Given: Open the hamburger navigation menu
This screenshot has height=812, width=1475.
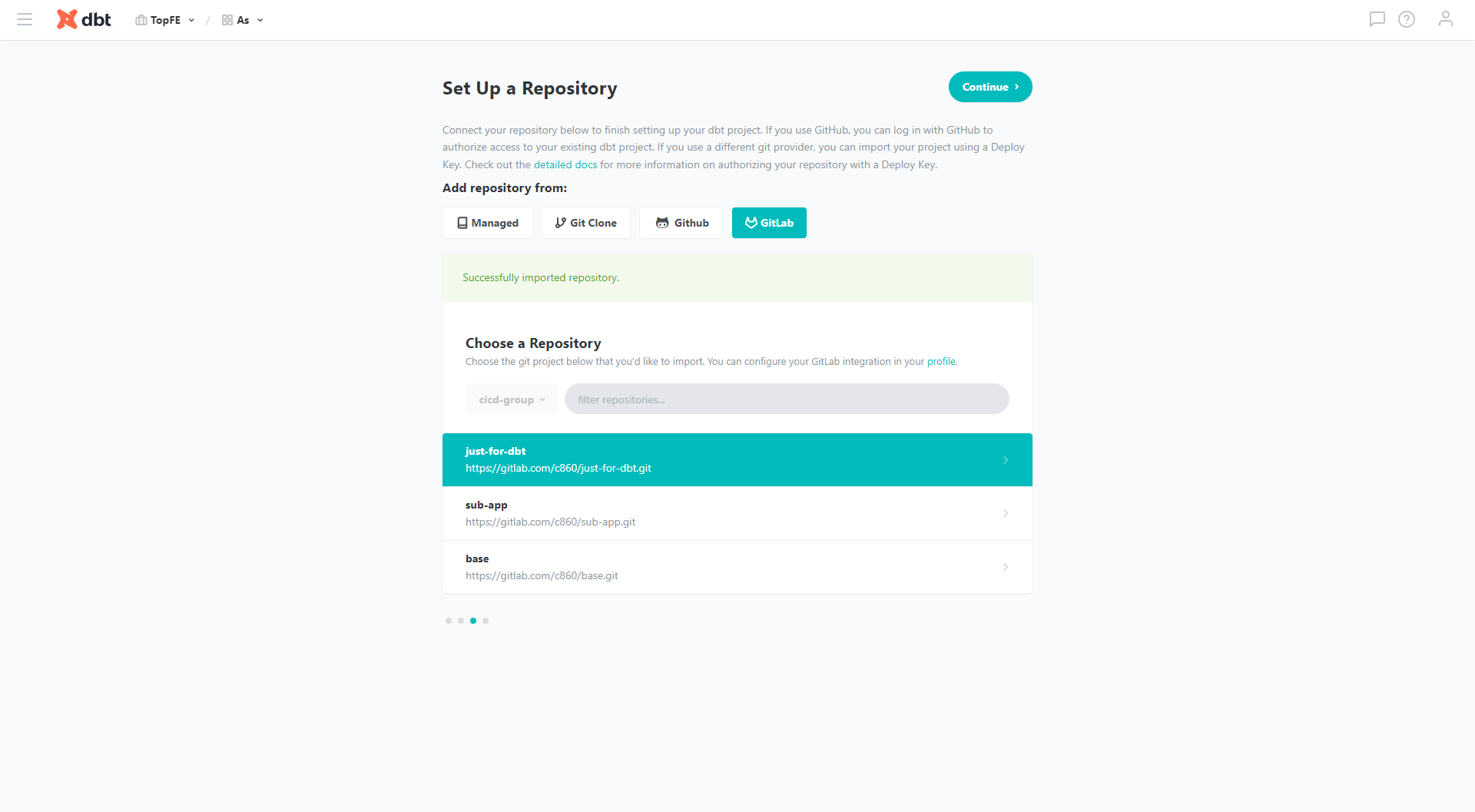Looking at the screenshot, I should point(25,20).
